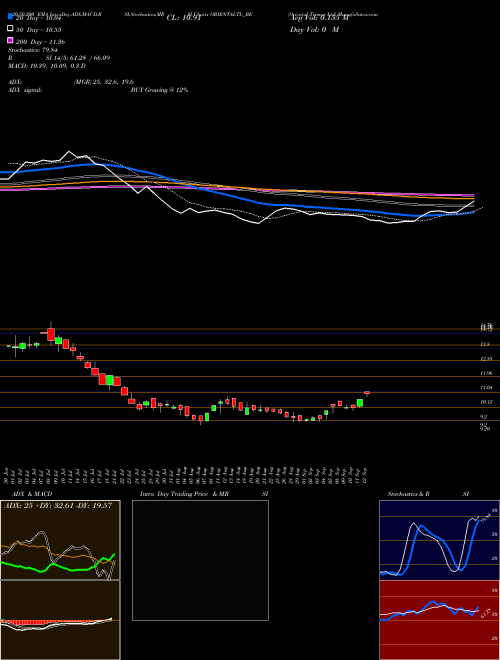The height and width of the screenshot is (660, 500).
Task: Click the 12.88 price axis label
Action: pos(486,359)
